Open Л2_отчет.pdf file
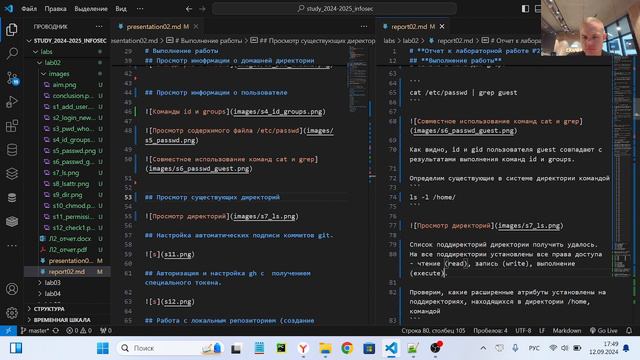 pyautogui.click(x=68, y=249)
